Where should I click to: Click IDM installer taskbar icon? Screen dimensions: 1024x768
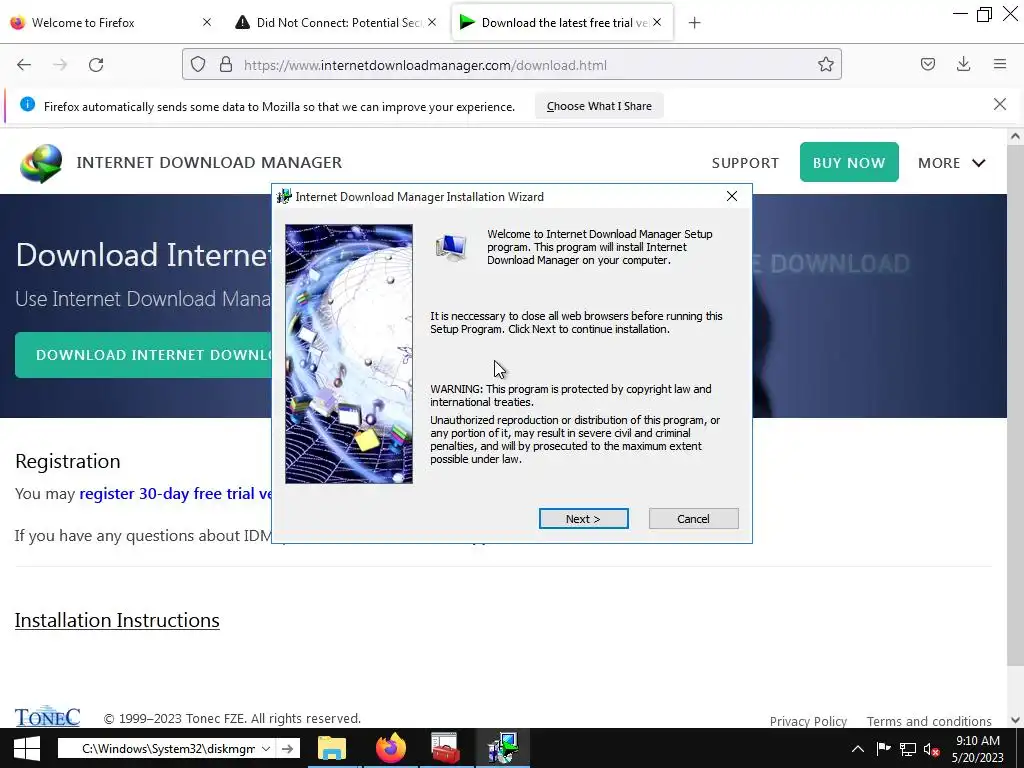coord(501,748)
